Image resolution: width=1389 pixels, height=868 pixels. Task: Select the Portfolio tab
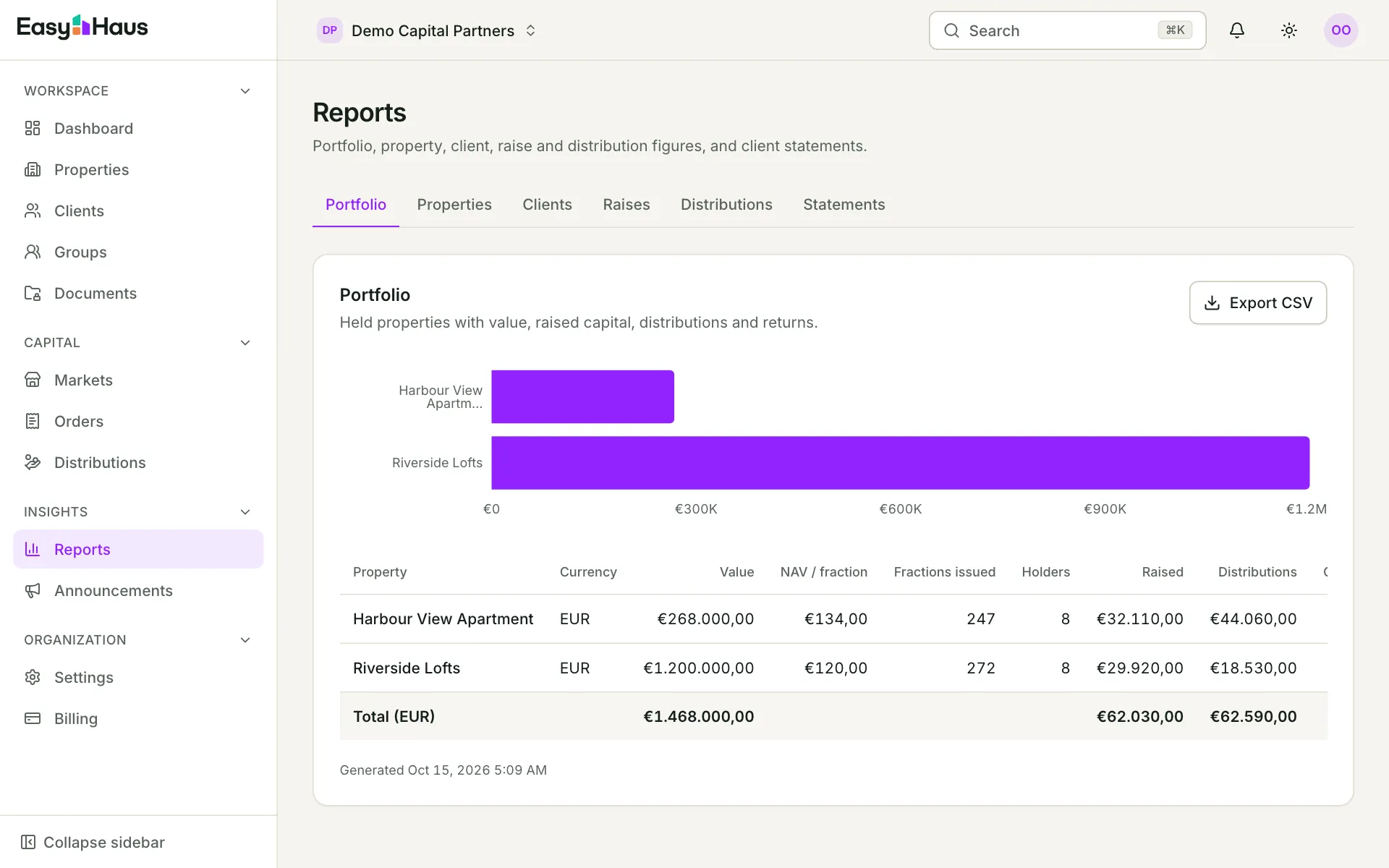pos(356,205)
